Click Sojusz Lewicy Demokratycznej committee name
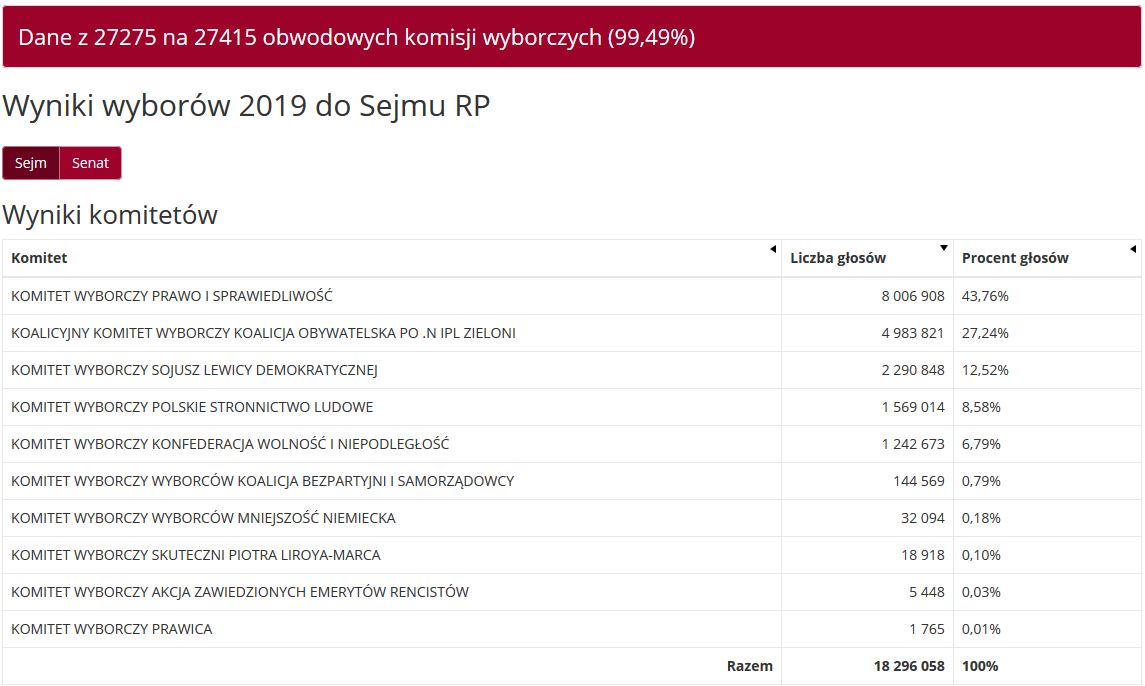 tap(194, 370)
